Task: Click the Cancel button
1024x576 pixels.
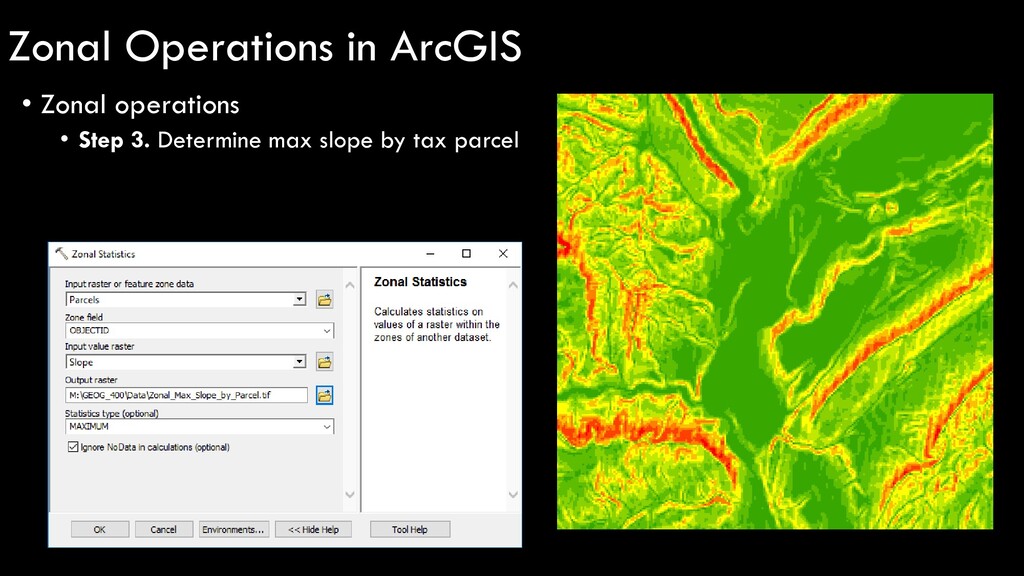Action: pos(164,530)
